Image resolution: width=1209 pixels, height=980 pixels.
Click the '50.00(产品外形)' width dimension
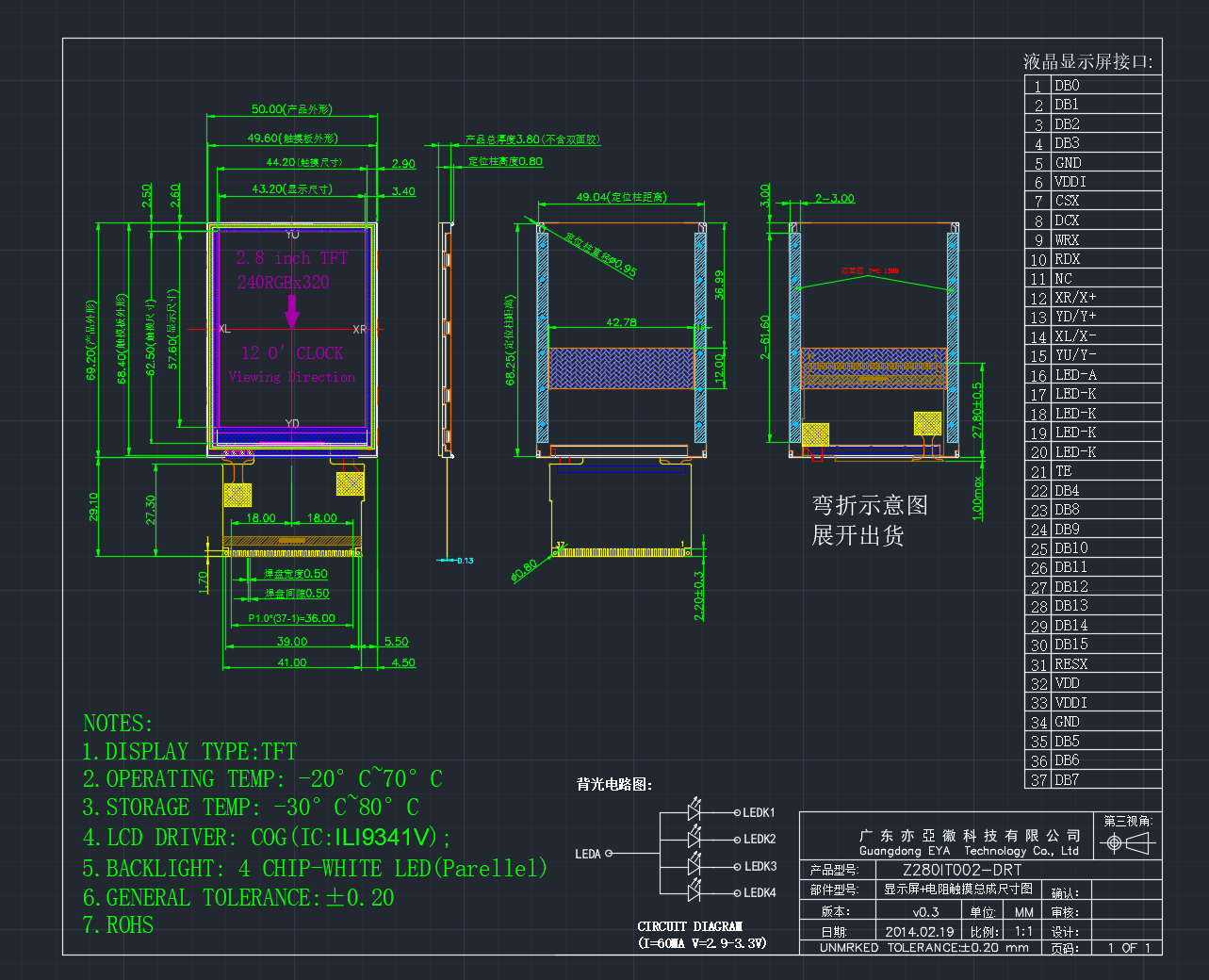(x=292, y=109)
